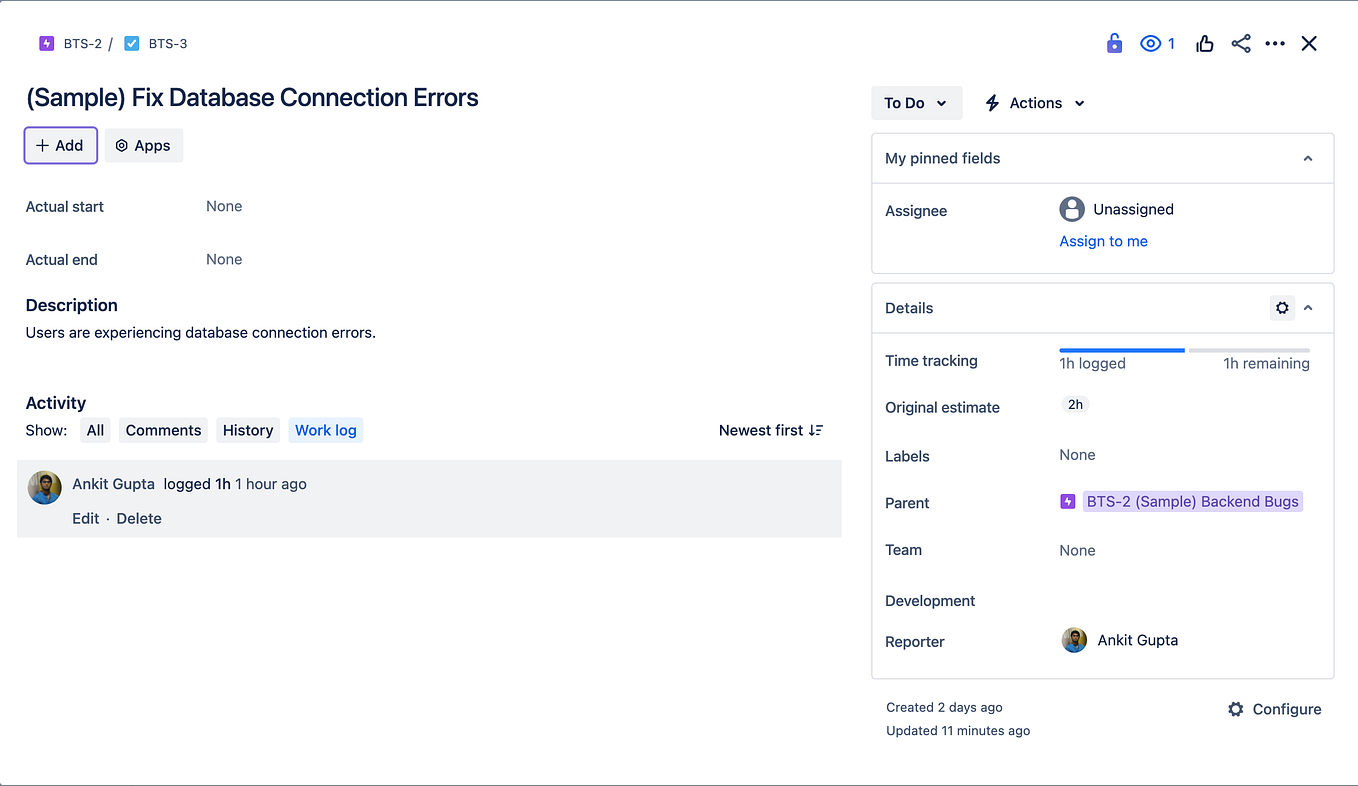The width and height of the screenshot is (1358, 786).
Task: Click the BTS-2 epic icon in breadcrumb
Action: coord(46,43)
